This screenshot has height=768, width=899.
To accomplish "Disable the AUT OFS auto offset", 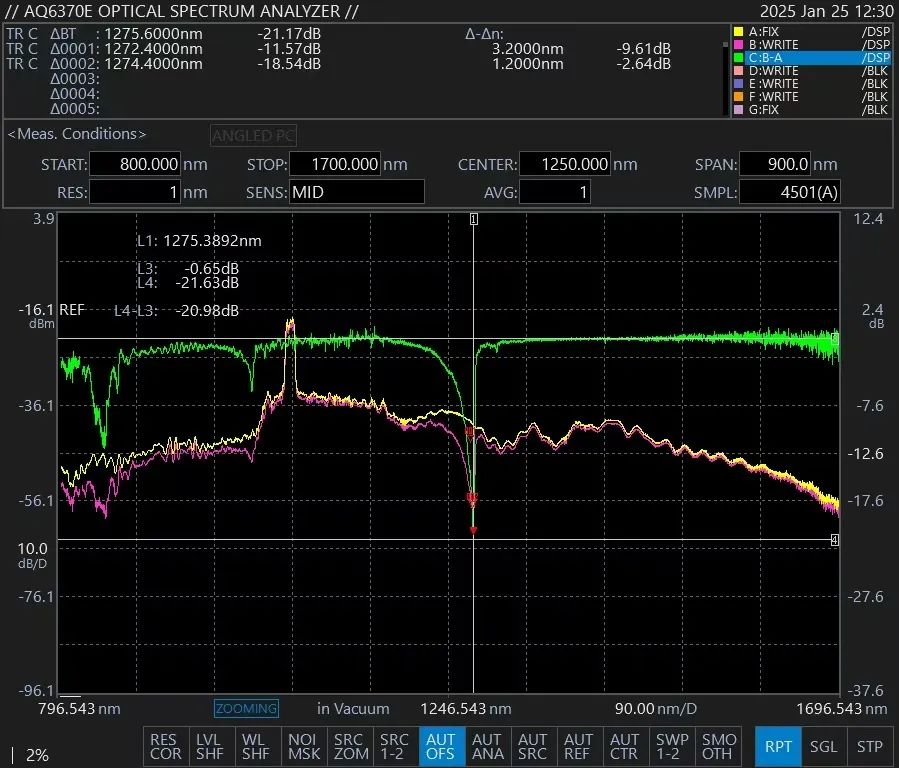I will [441, 747].
